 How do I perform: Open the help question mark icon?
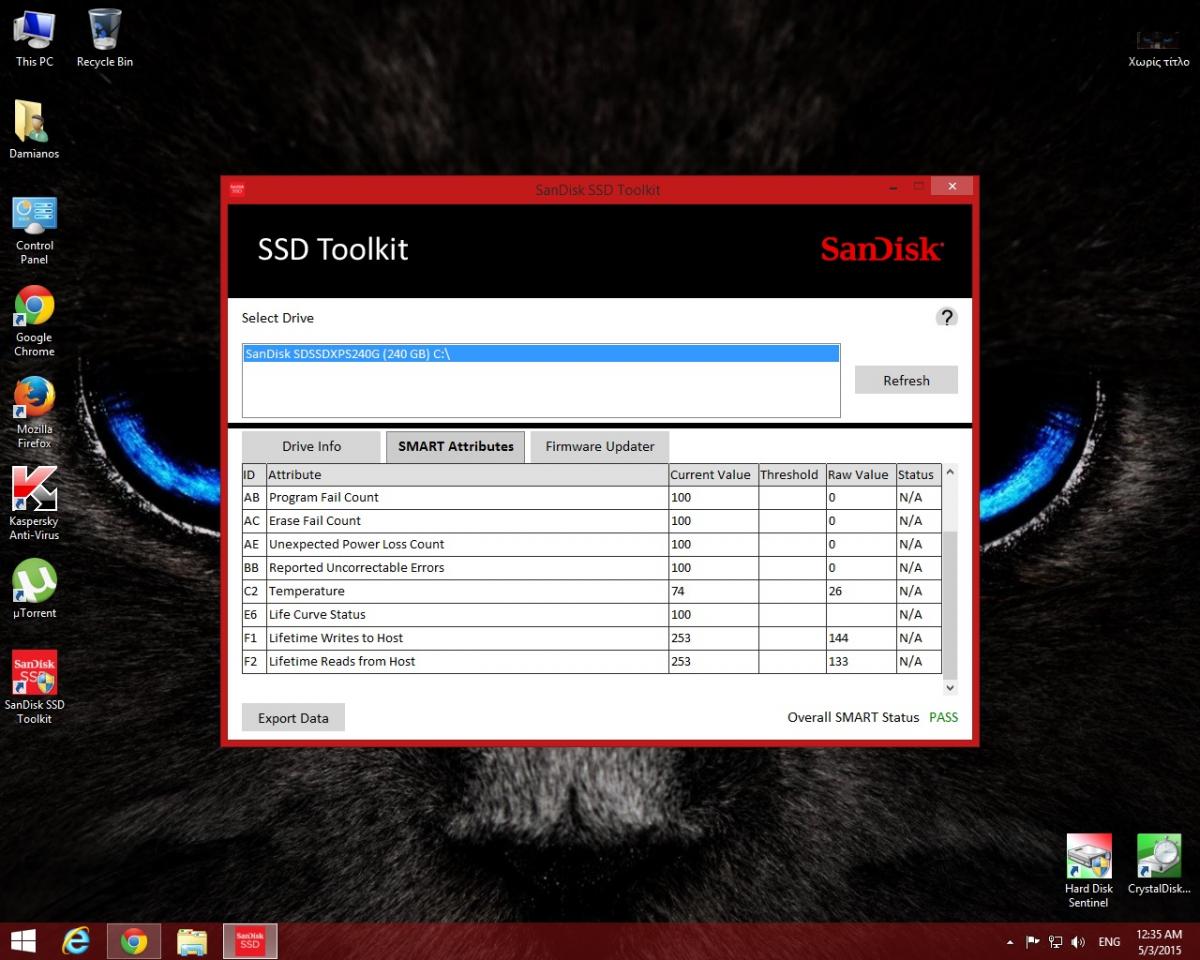[x=946, y=317]
